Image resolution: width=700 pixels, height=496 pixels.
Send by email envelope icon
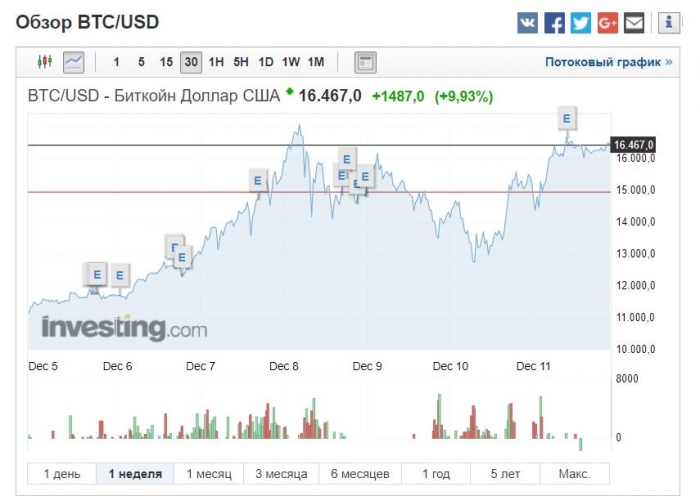coord(634,23)
